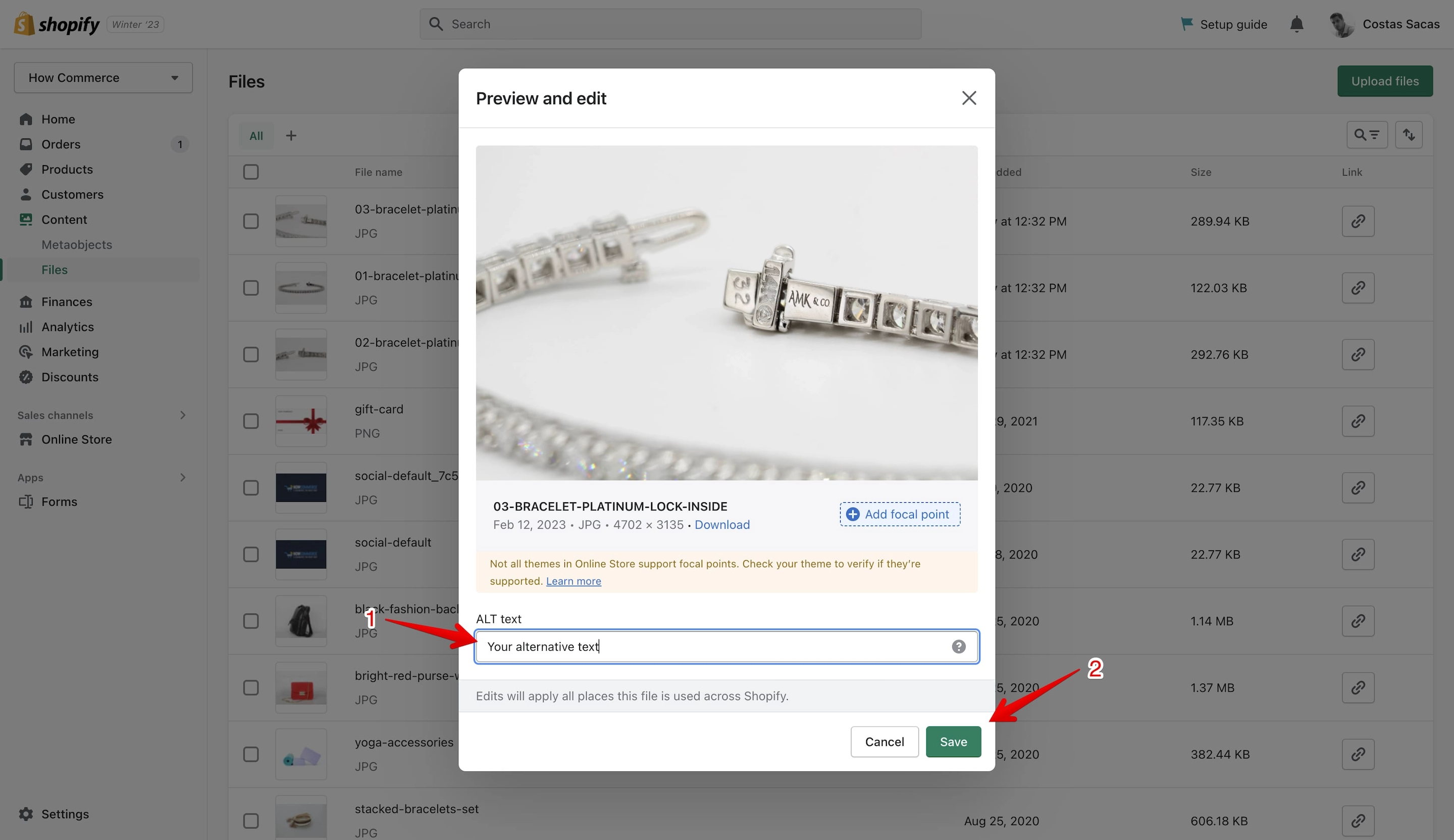
Task: Open the gift-card thumbnail
Action: click(x=300, y=421)
